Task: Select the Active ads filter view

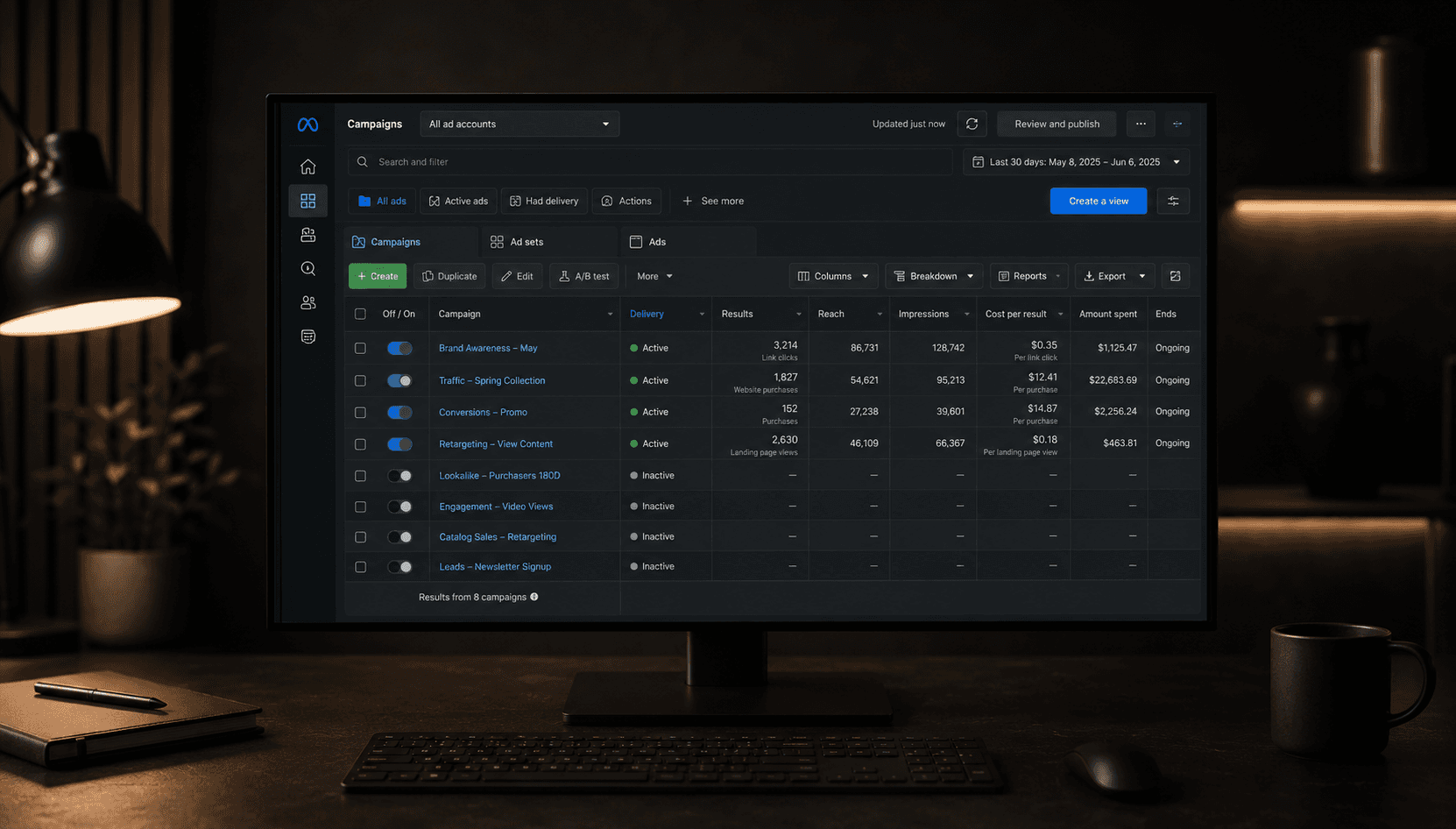Action: point(458,201)
